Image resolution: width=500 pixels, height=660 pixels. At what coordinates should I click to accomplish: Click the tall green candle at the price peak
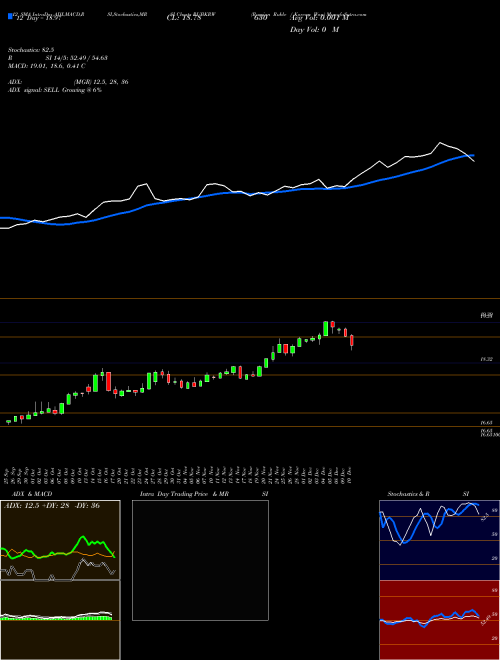pyautogui.click(x=325, y=328)
